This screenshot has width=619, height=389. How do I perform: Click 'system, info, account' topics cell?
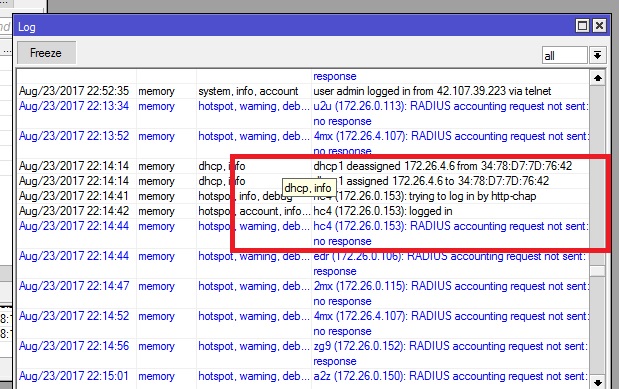coord(248,91)
